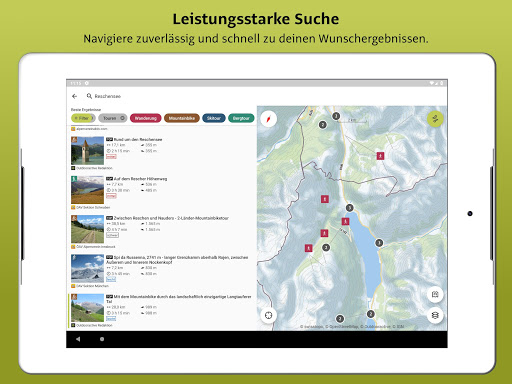Viewport: 512px width, 384px height.
Task: Click the submerged church tower thumbnail
Action: click(x=87, y=150)
